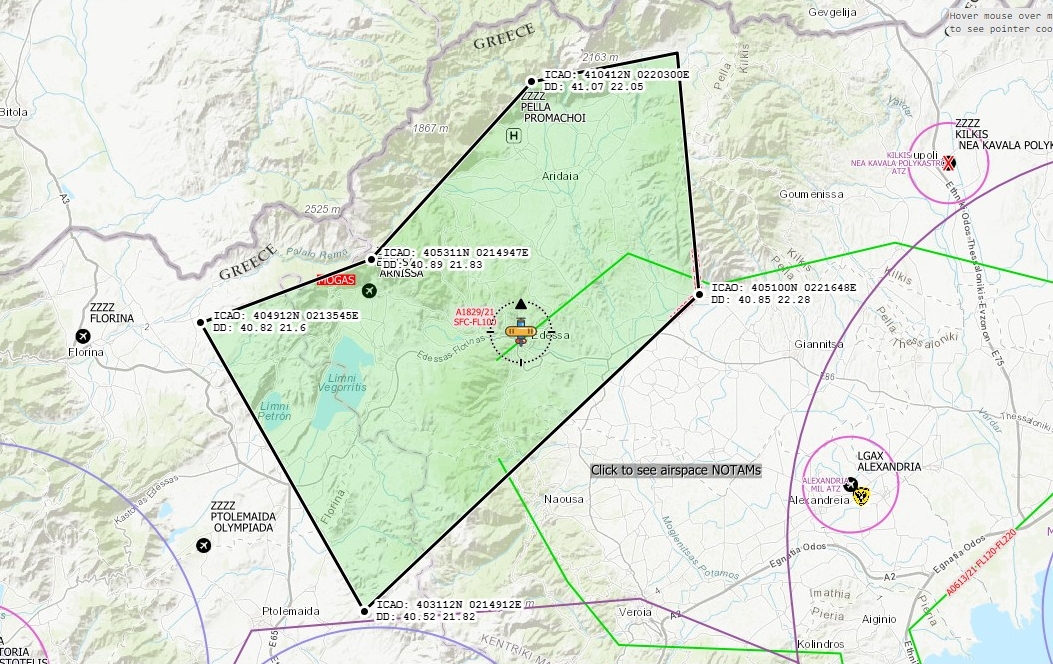Open the Arnissa airfield icon near MOGAS
Viewport: 1053px width, 664px height.
369,291
